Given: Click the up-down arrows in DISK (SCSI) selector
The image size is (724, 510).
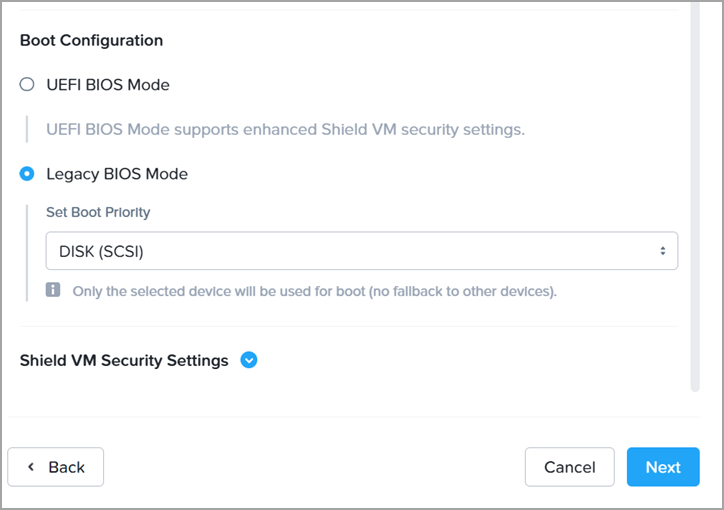Looking at the screenshot, I should 662,251.
